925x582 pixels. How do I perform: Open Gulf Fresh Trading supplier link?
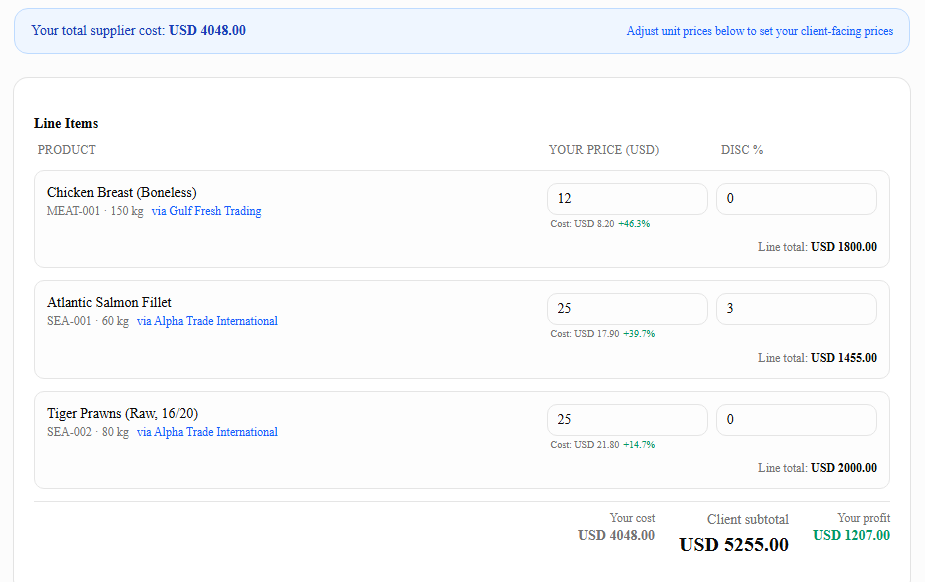[x=206, y=211]
